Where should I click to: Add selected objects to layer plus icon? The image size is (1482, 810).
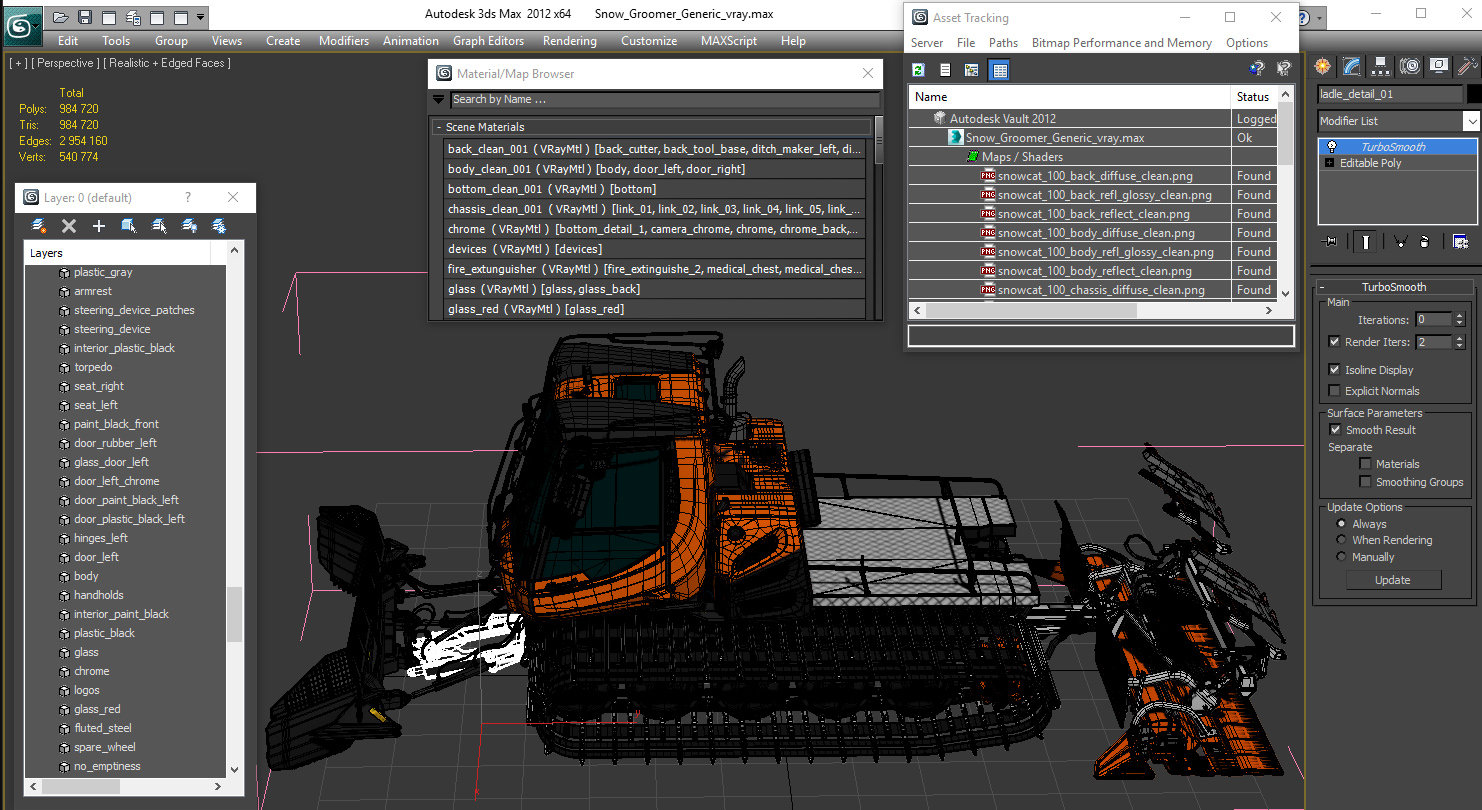coord(99,226)
